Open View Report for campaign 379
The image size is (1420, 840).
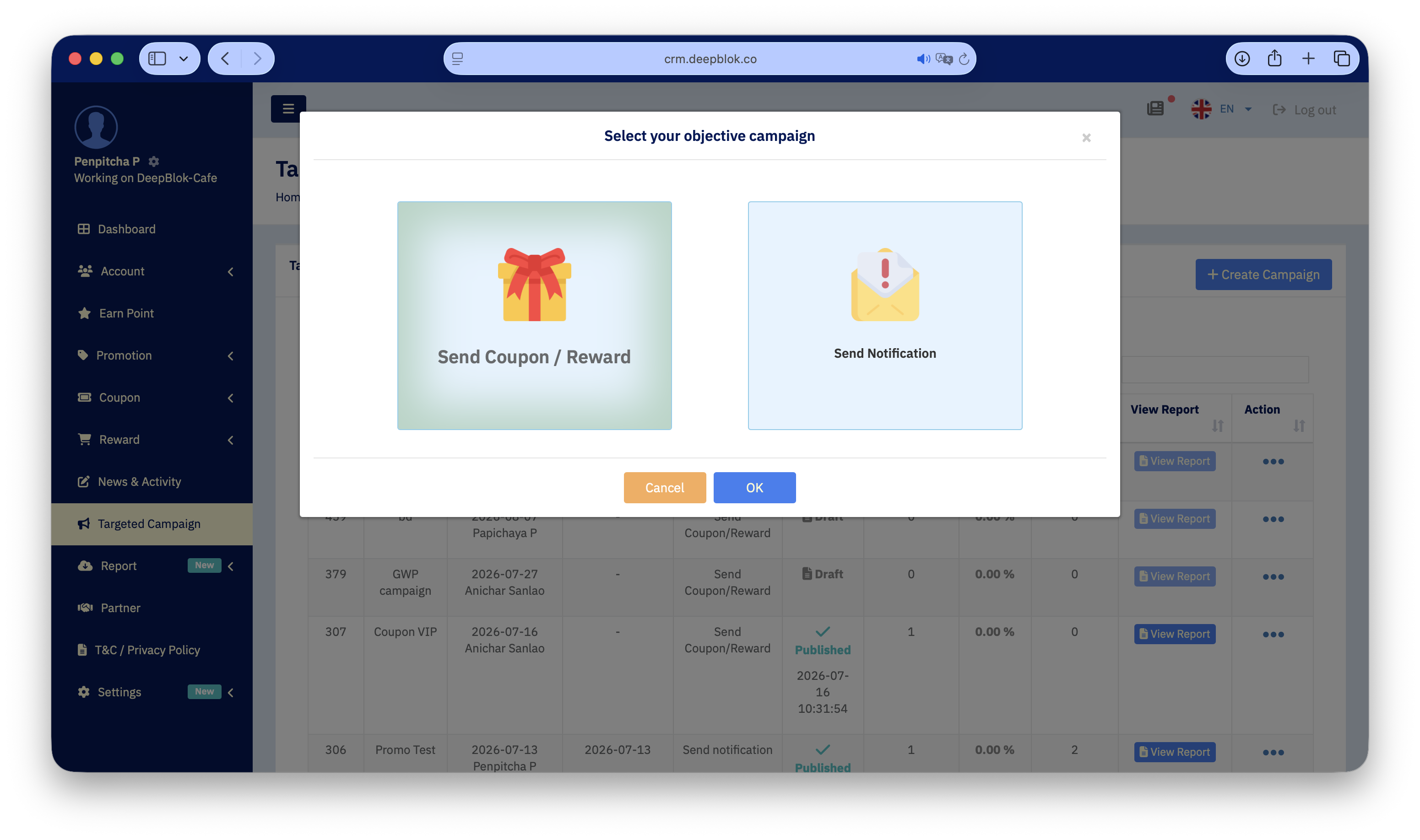1174,576
